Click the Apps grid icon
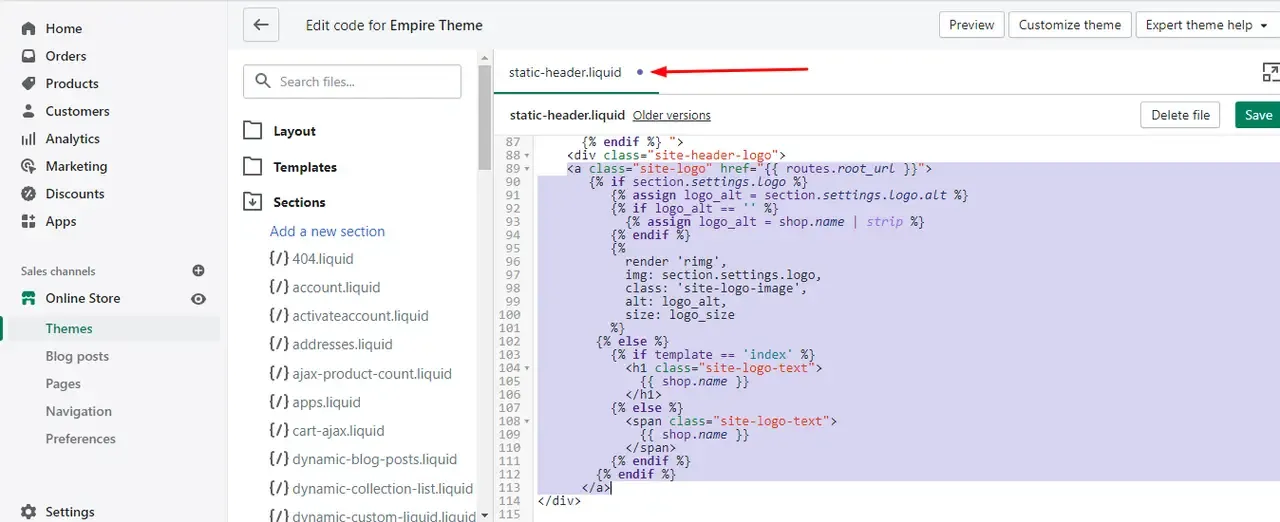This screenshot has height=522, width=1280. [28, 221]
